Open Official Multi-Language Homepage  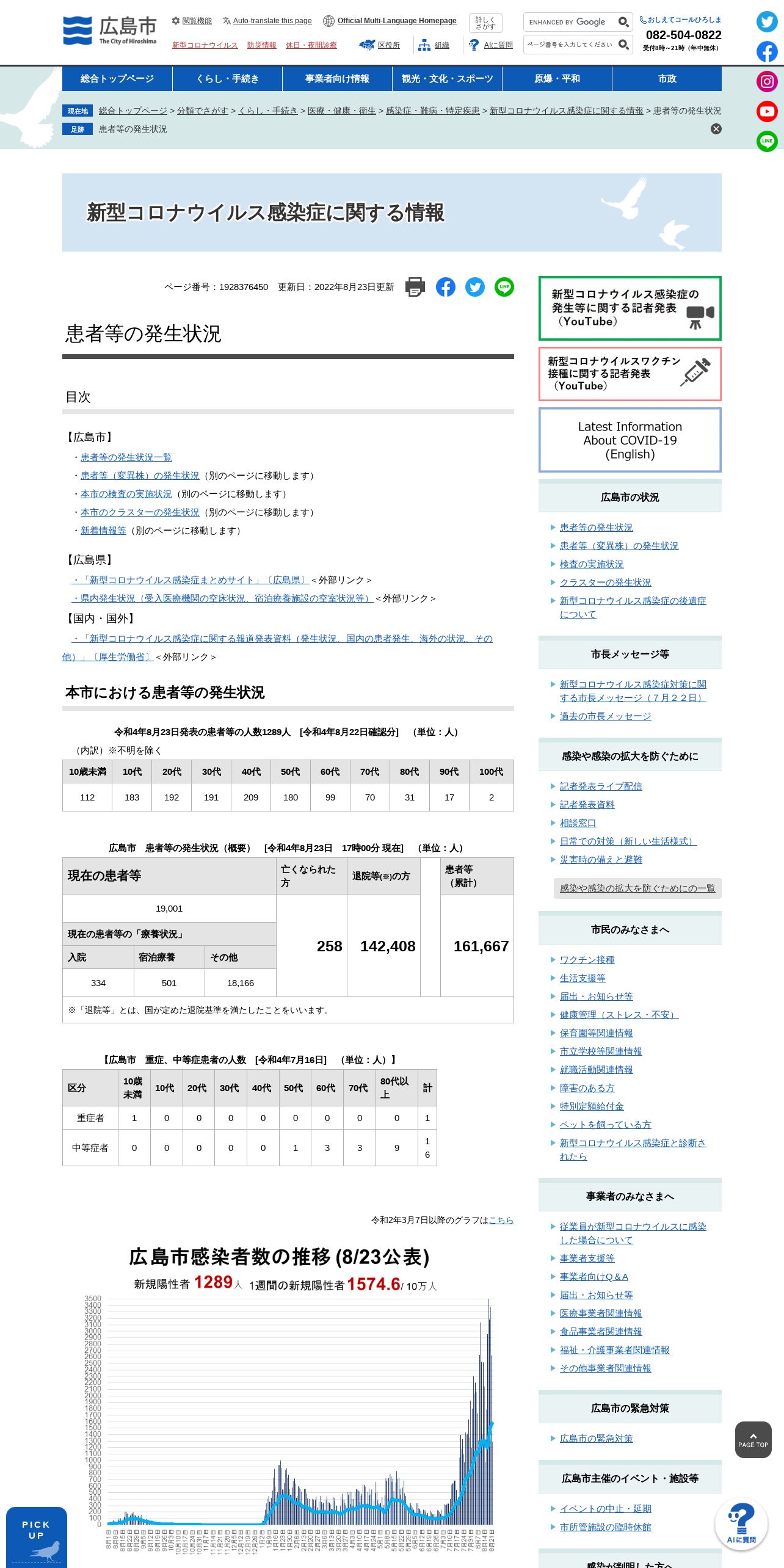390,21
